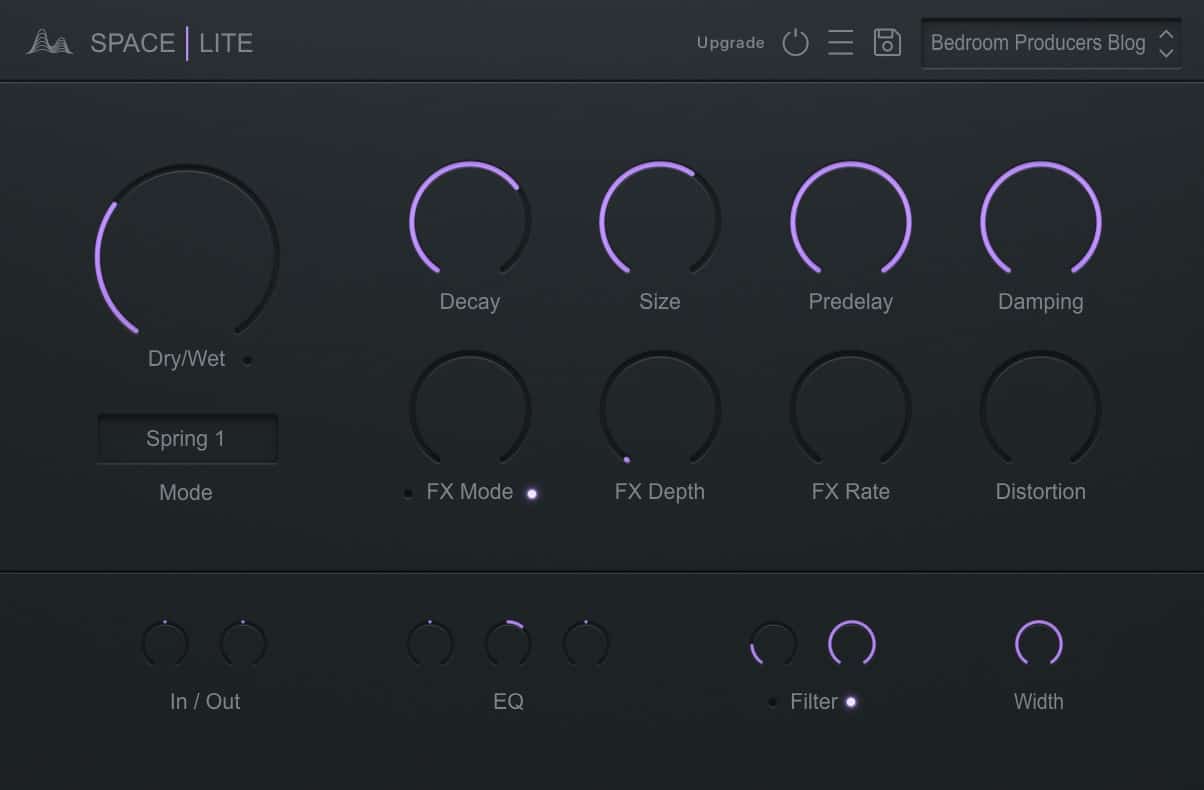1204x790 pixels.
Task: Click the lit right Filter dot
Action: [x=851, y=702]
